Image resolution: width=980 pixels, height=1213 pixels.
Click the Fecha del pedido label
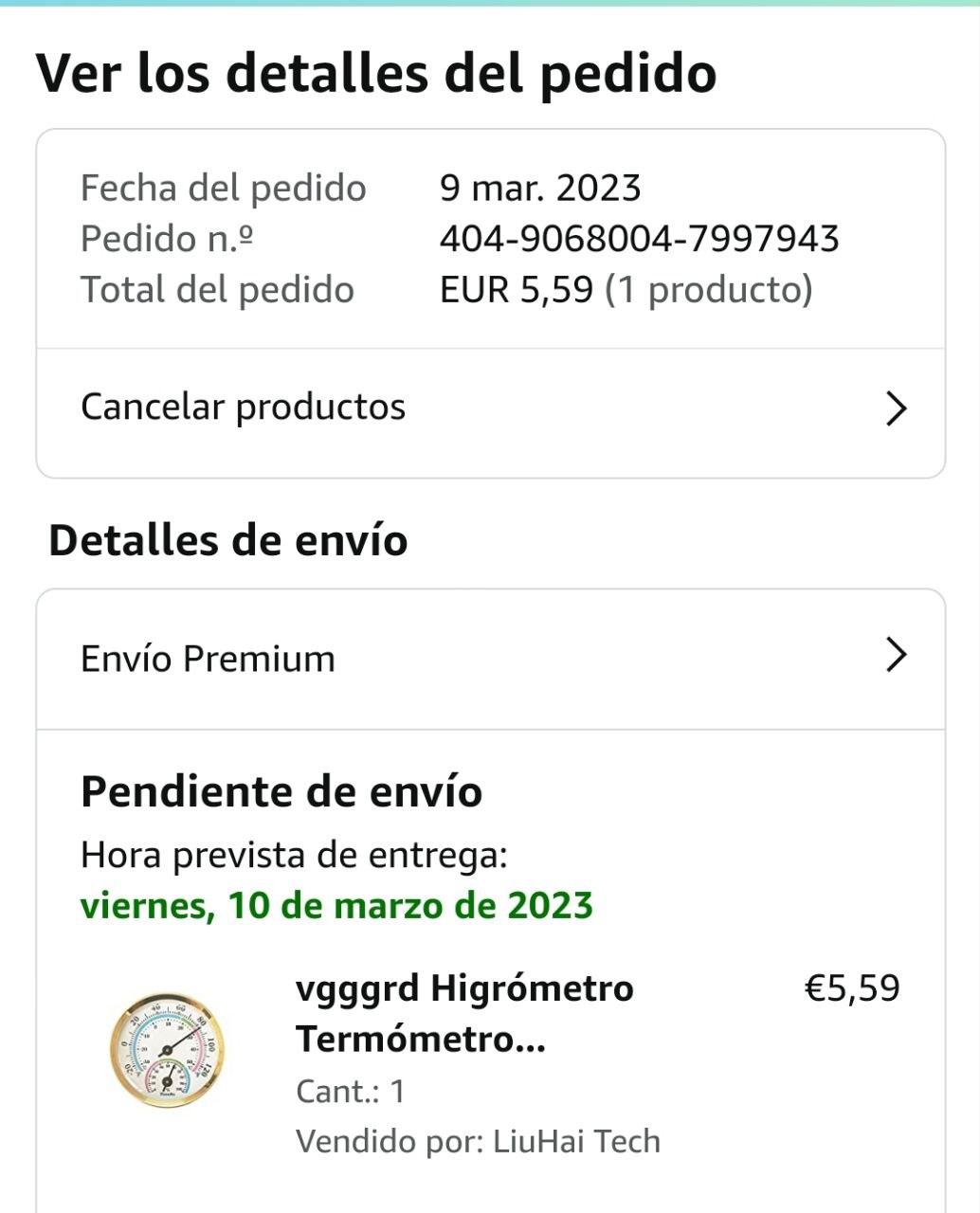point(223,188)
